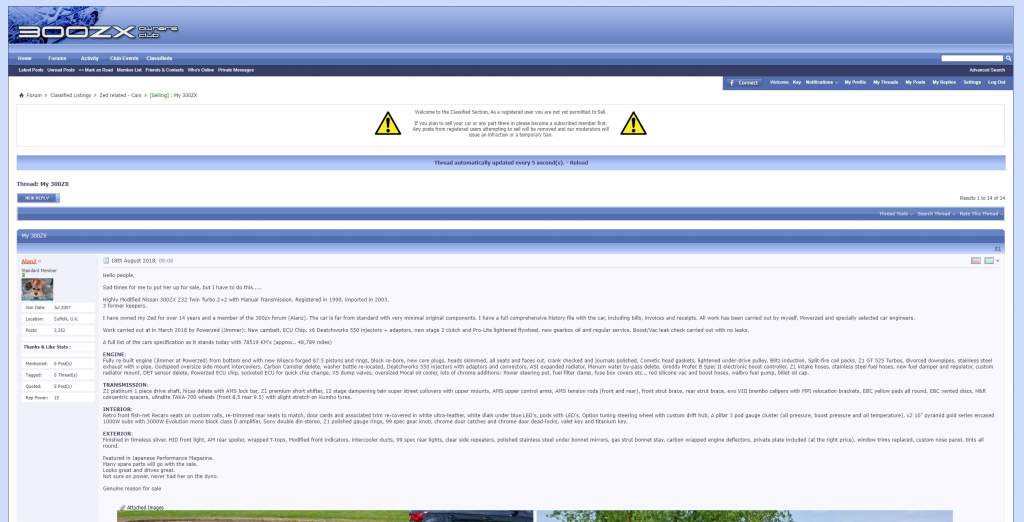Open AlanZ's avatar picture
The image size is (1024, 522).
point(37,289)
